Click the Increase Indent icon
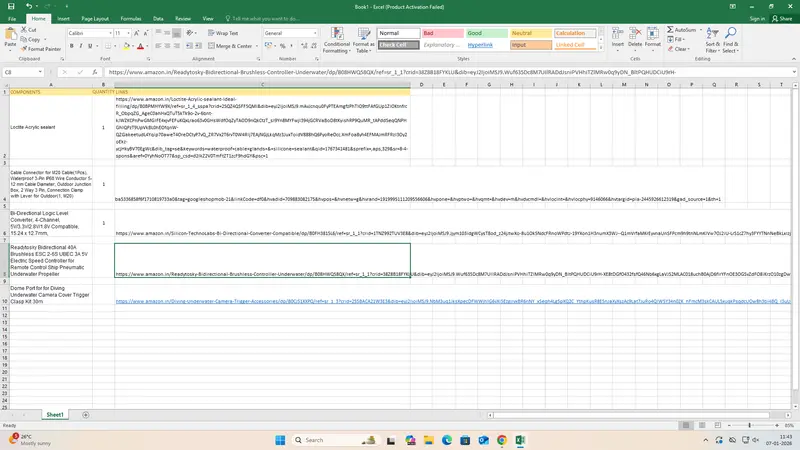Viewport: 800px width, 450px height. 198,46
